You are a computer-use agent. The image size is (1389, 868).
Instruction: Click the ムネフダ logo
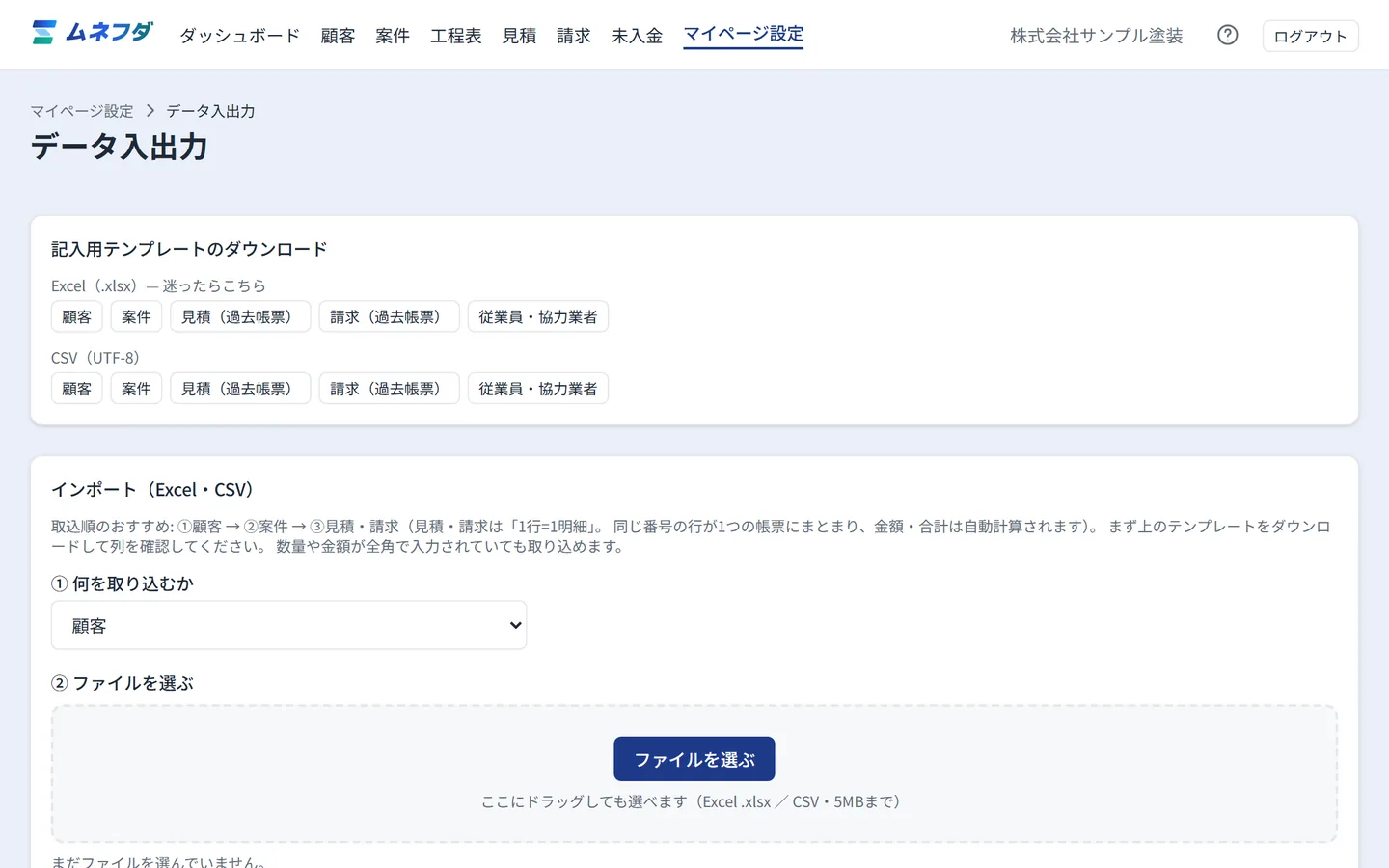point(93,33)
